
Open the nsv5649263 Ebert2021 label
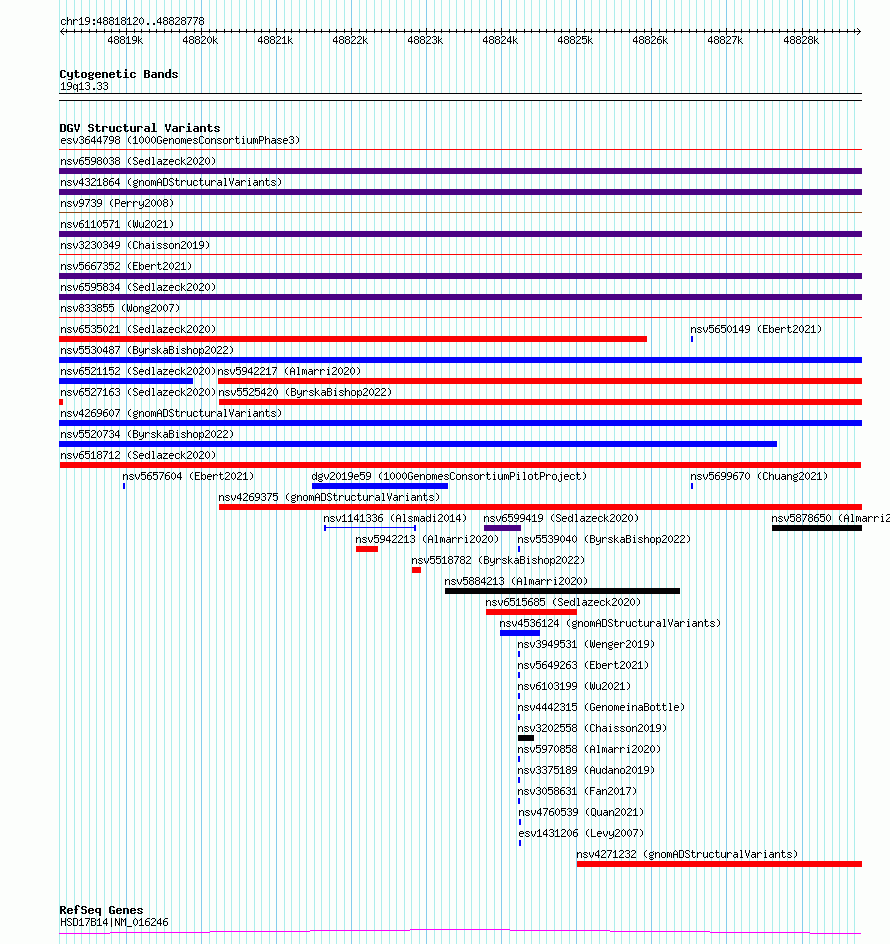[x=583, y=665]
